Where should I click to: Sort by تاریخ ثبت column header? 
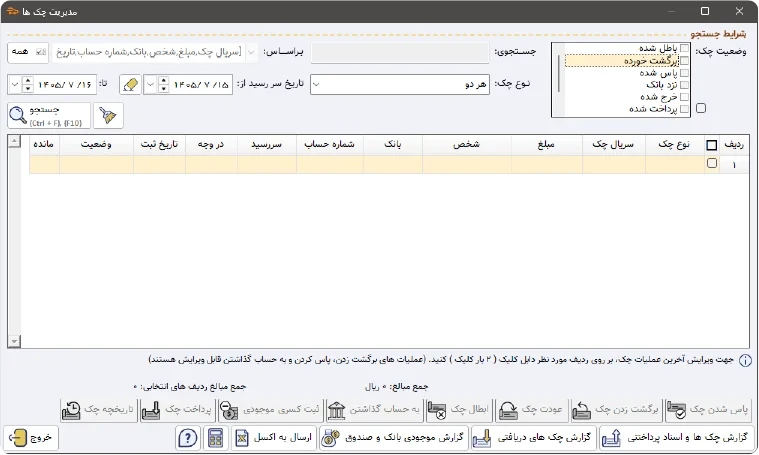point(159,145)
